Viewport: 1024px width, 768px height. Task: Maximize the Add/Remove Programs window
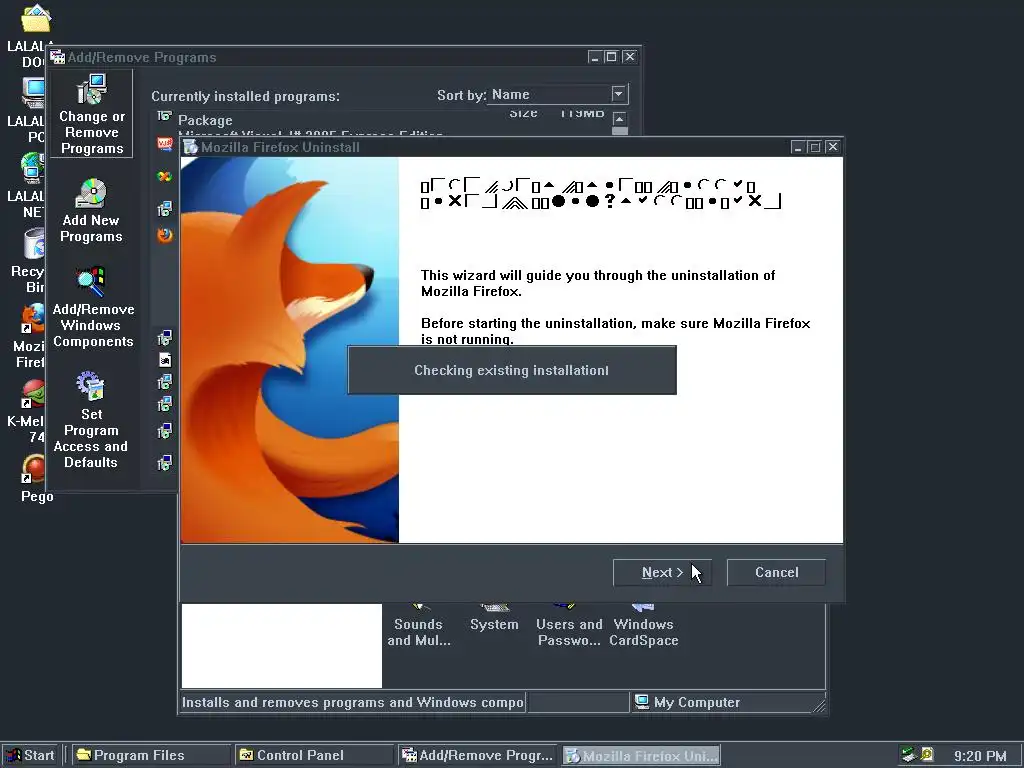[611, 57]
